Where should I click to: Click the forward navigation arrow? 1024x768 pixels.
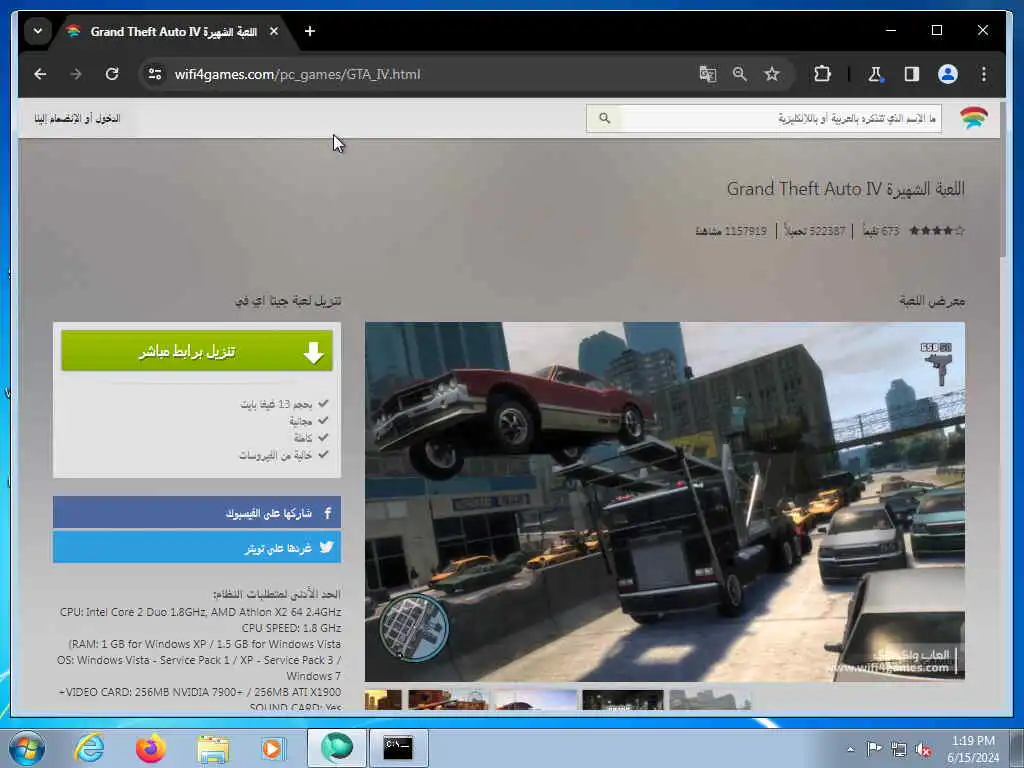pos(76,74)
